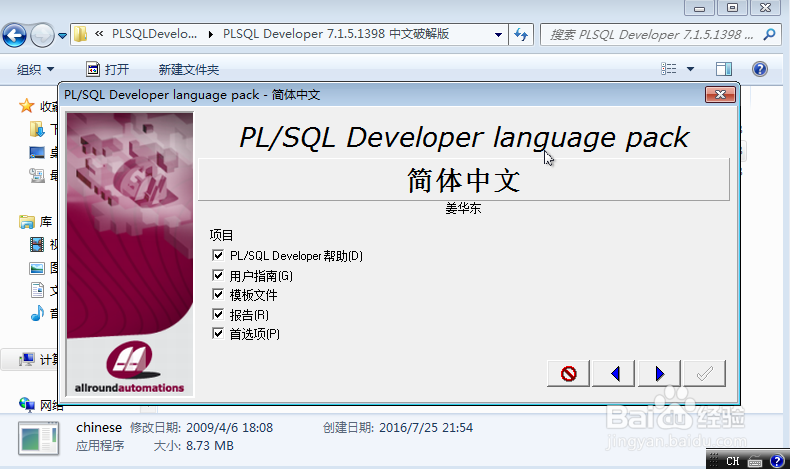Toggle the 模板文件 checkbox

point(218,294)
